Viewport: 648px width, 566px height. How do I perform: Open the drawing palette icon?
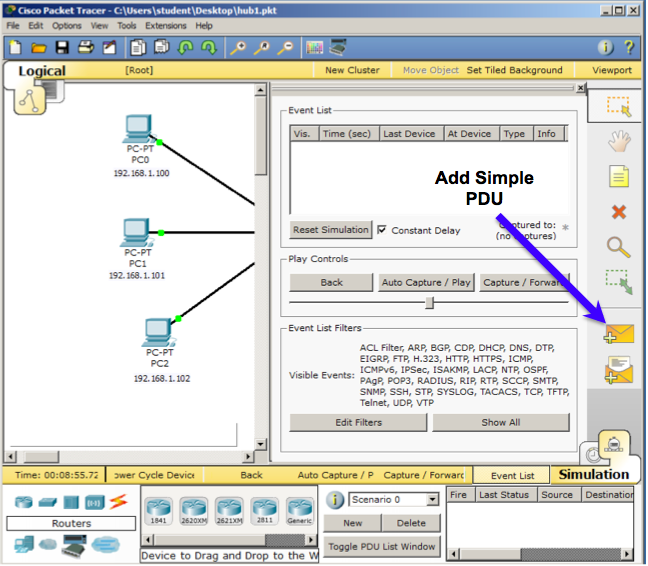coord(314,48)
